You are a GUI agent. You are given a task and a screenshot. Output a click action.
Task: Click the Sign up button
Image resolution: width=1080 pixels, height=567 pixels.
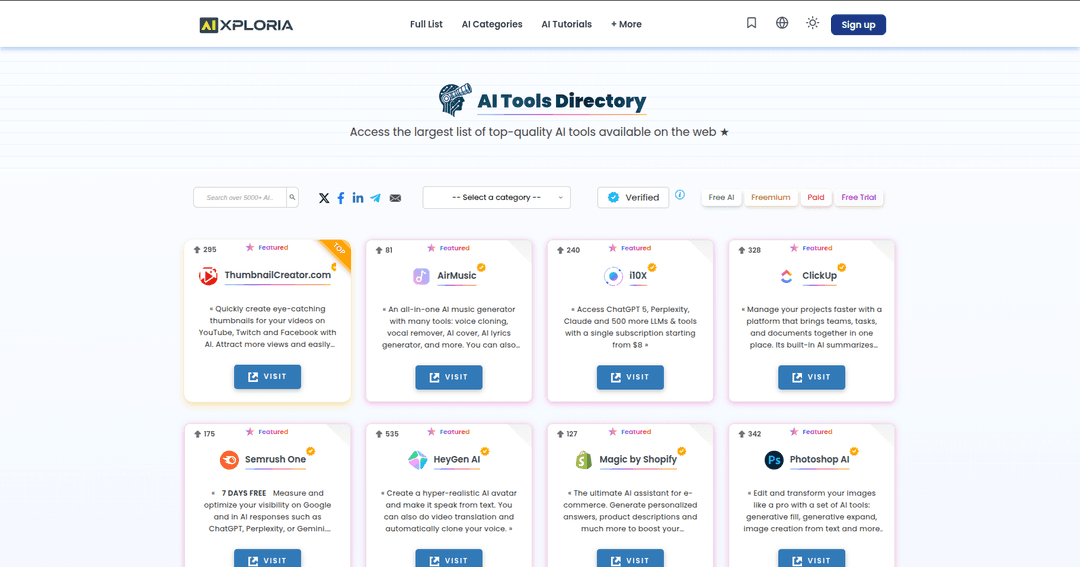[x=858, y=25]
